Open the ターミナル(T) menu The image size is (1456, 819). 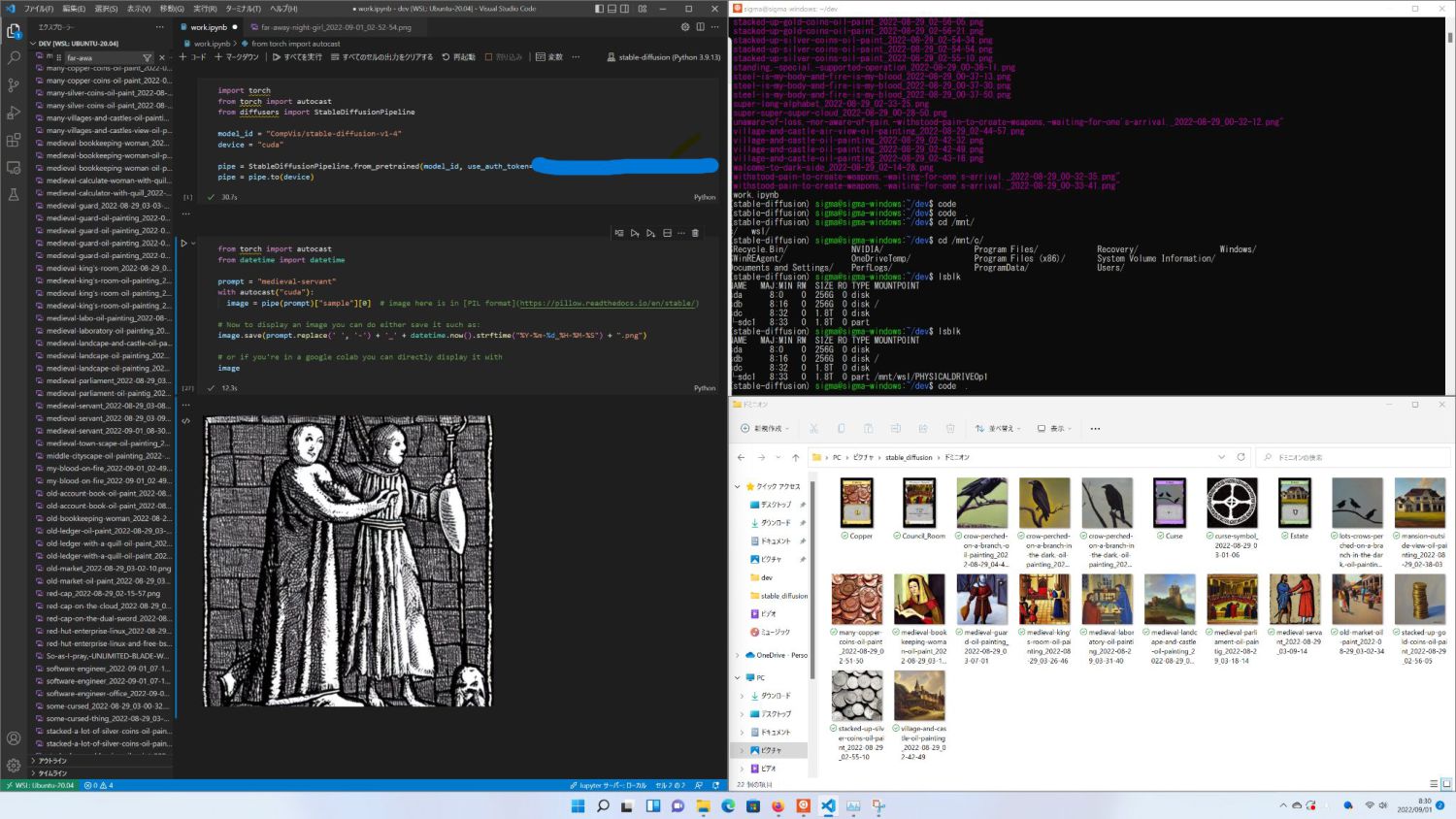[244, 9]
